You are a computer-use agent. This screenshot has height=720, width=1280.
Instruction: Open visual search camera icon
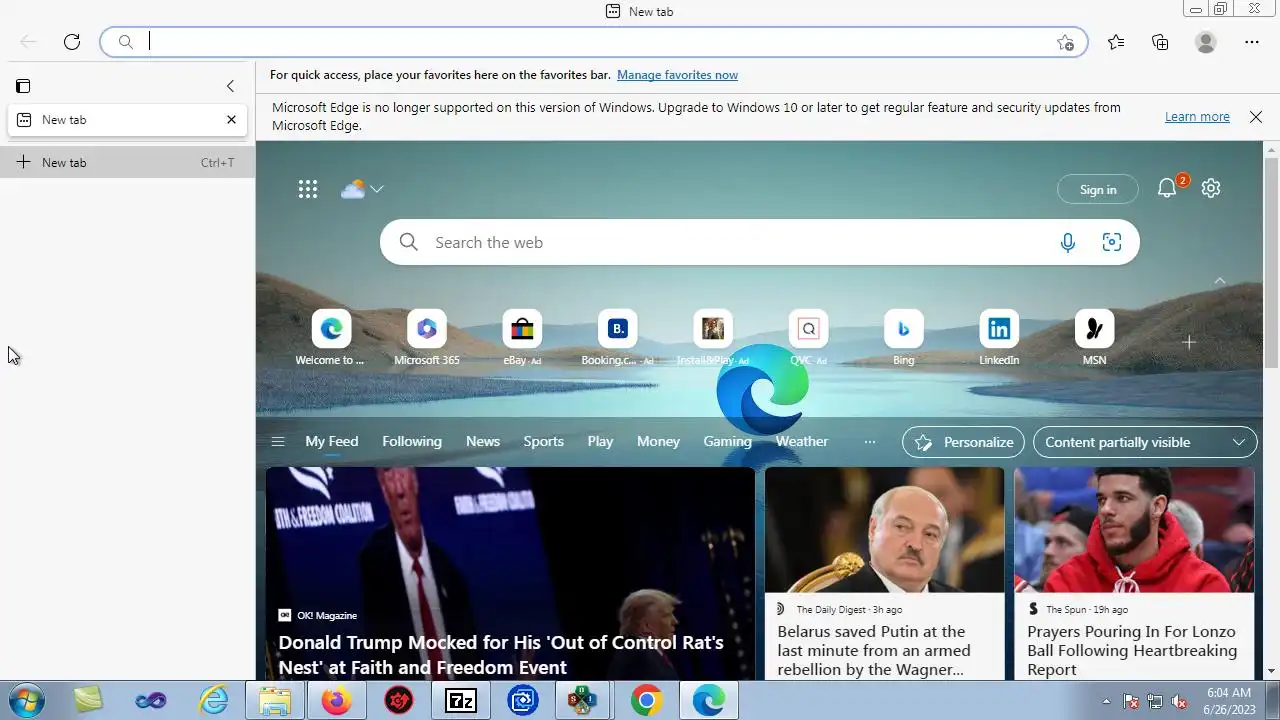(x=1112, y=242)
